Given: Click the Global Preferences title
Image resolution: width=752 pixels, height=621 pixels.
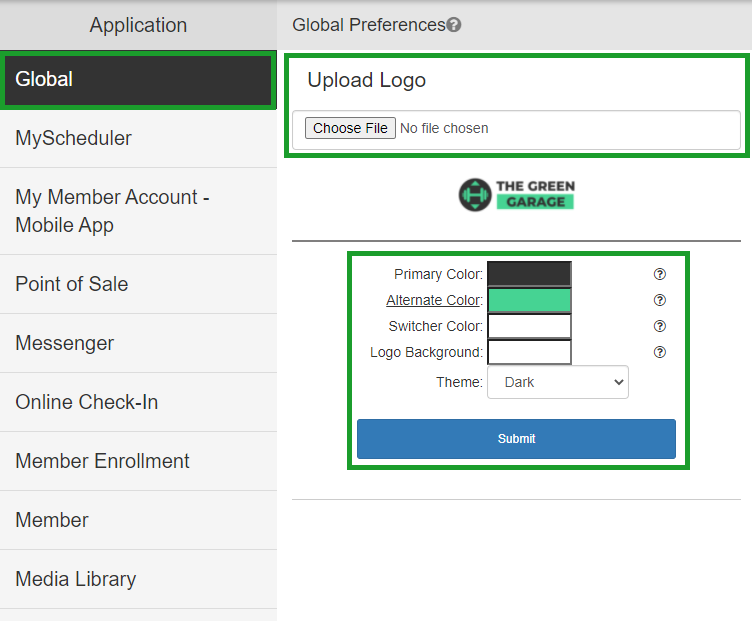Looking at the screenshot, I should coord(369,24).
